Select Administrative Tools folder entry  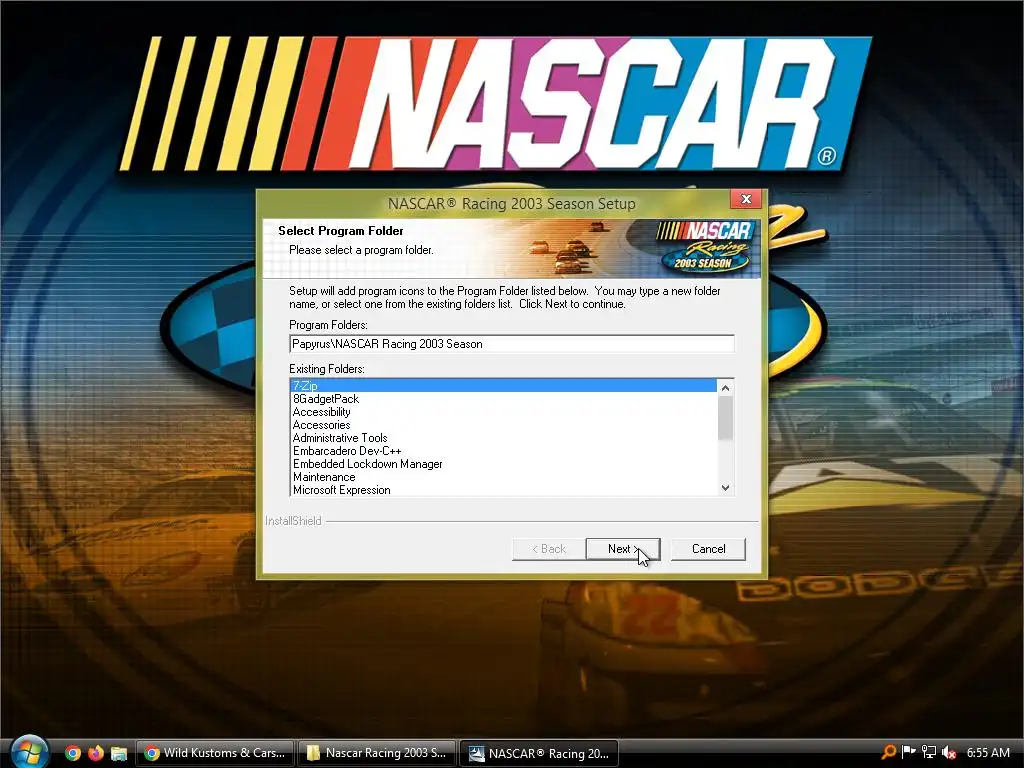click(x=503, y=438)
